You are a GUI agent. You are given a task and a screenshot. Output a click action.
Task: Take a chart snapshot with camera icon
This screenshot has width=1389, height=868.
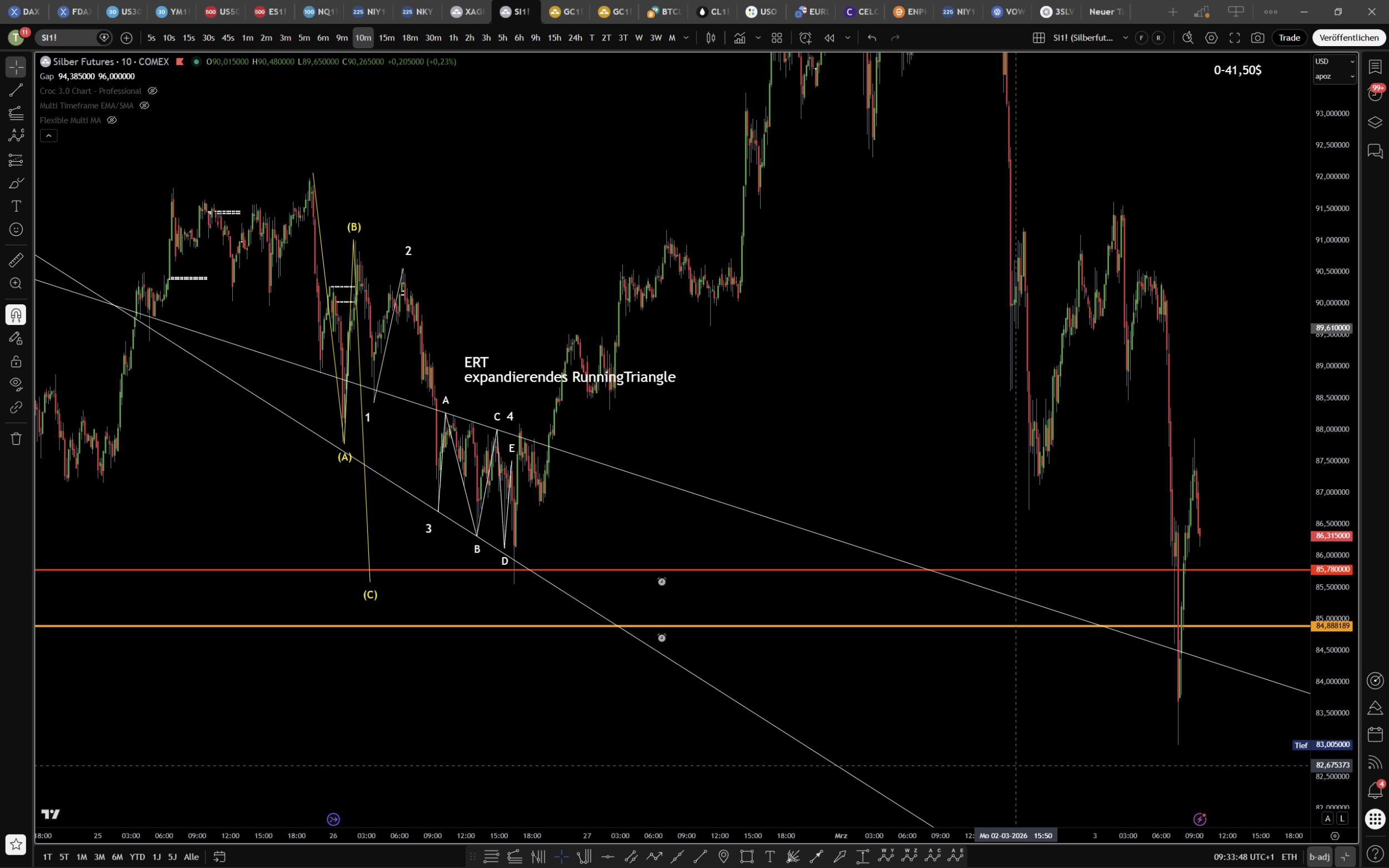pyautogui.click(x=1257, y=38)
